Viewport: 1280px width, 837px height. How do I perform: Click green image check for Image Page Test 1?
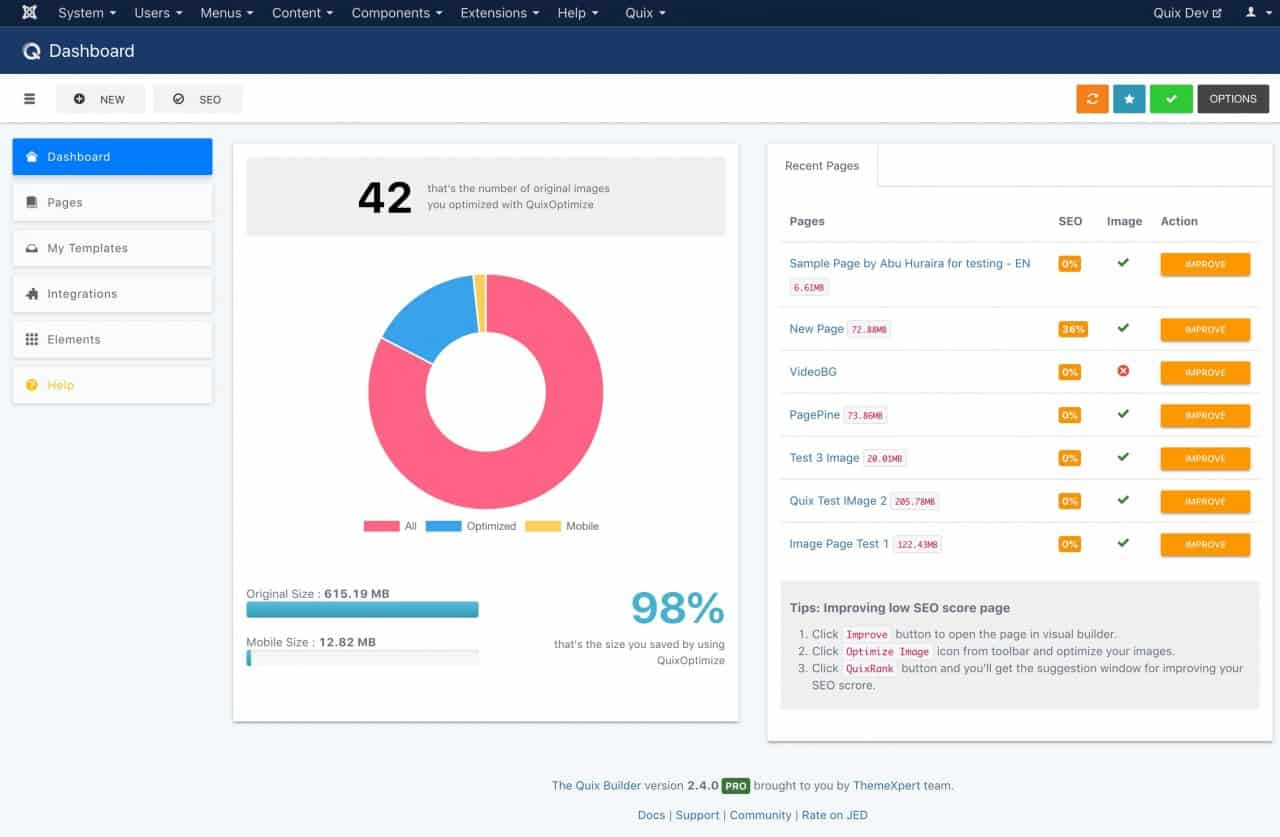1123,543
